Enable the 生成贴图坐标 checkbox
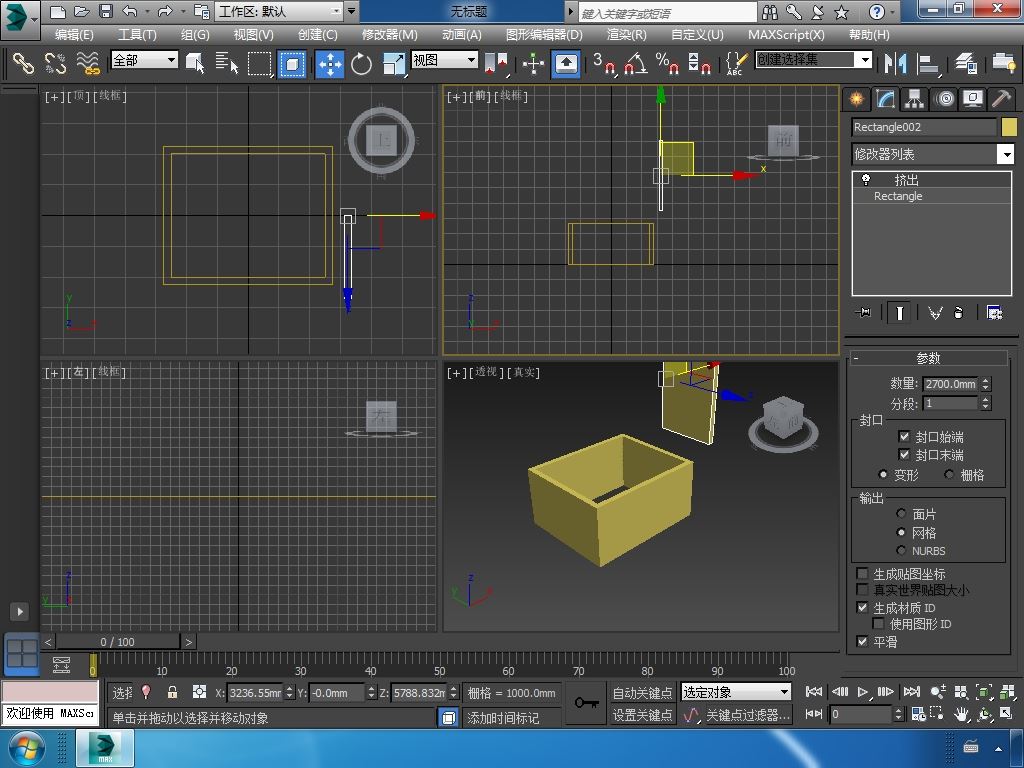1024x768 pixels. 863,574
